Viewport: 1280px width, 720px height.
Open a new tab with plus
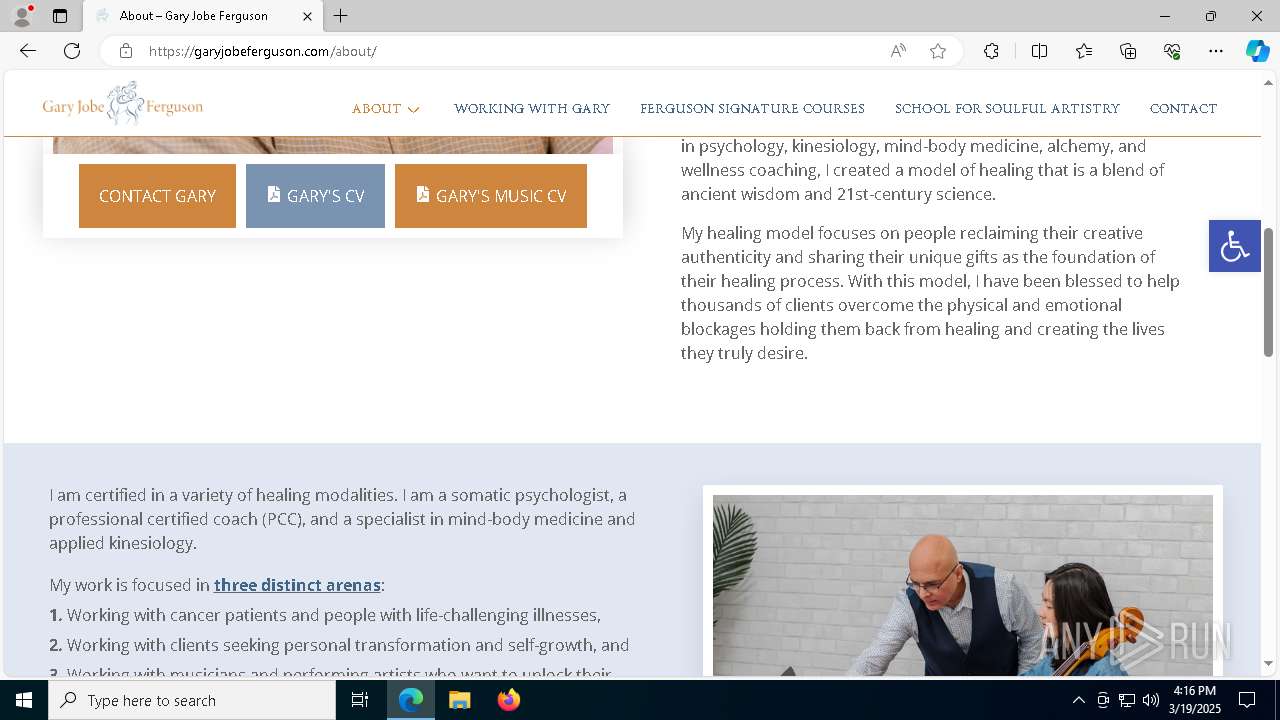pos(341,16)
